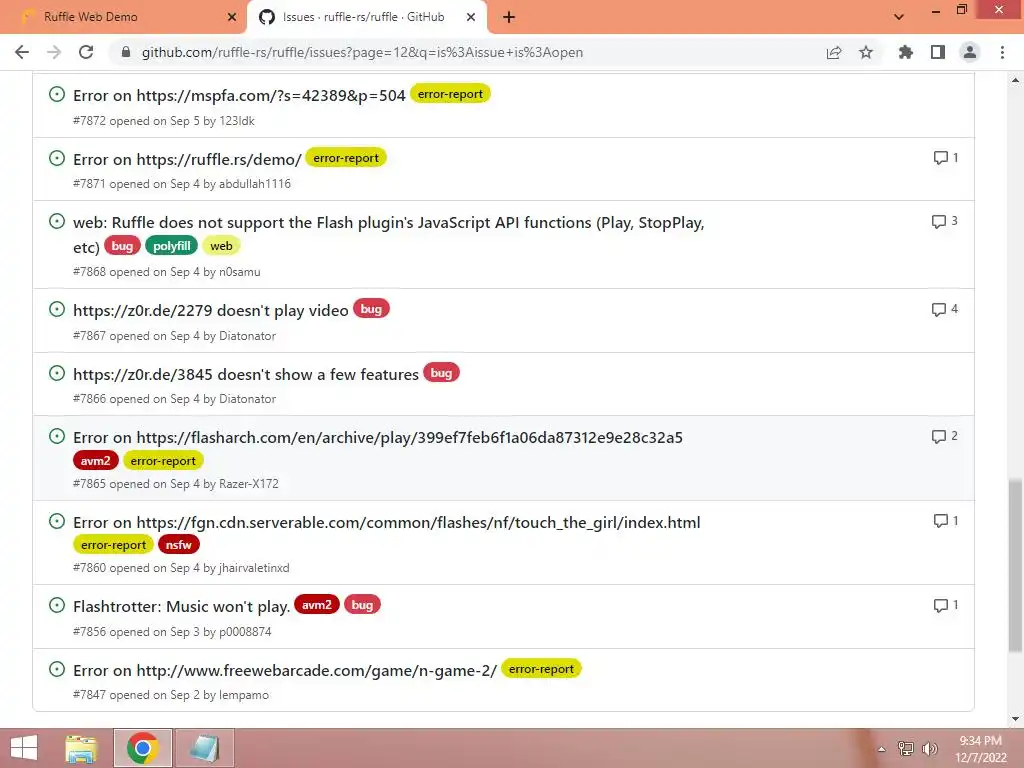Open author lempamo's issues
The height and width of the screenshot is (768, 1024).
click(244, 696)
